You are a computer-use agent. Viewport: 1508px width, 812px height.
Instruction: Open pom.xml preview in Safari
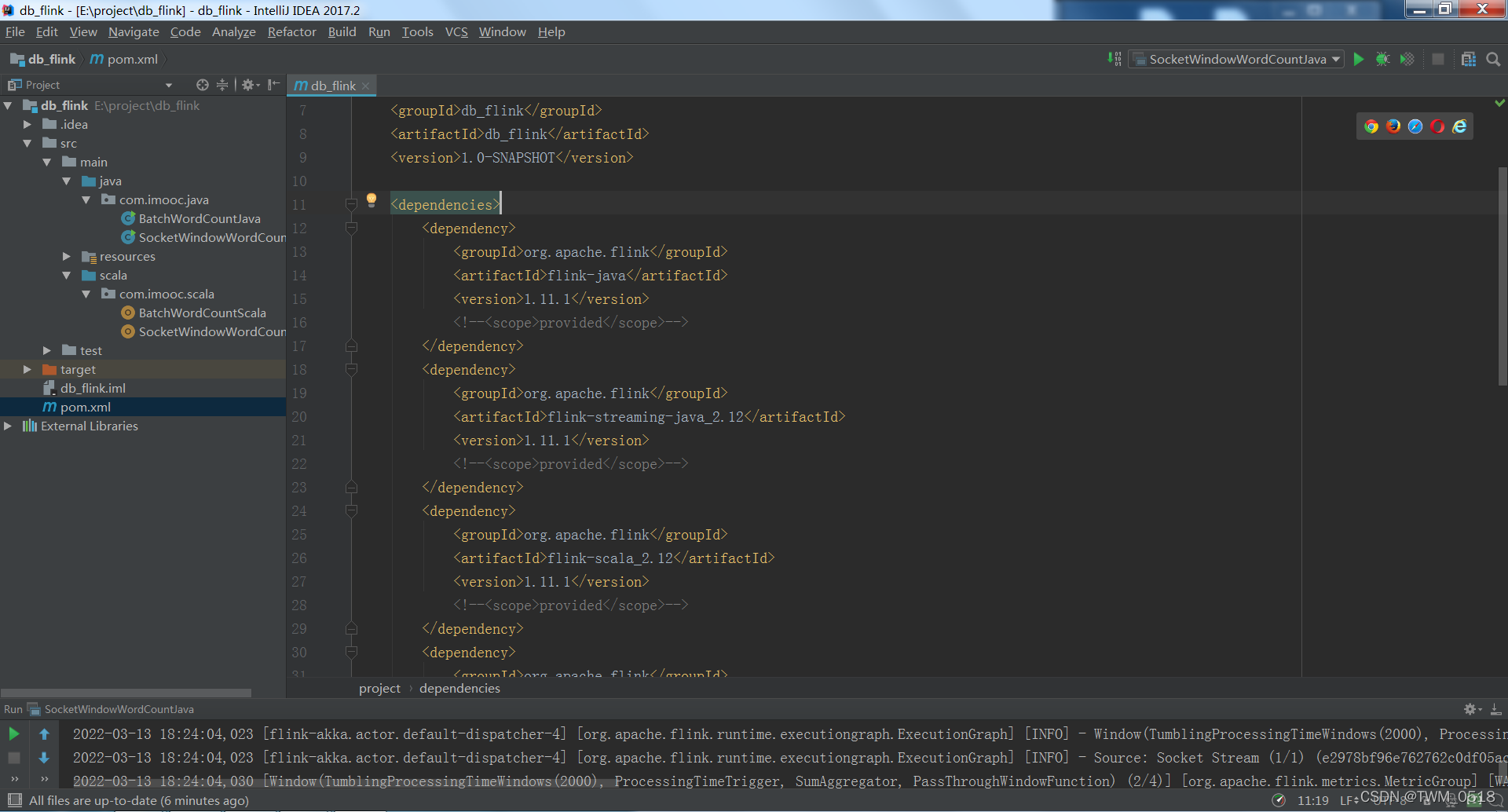pos(1415,126)
